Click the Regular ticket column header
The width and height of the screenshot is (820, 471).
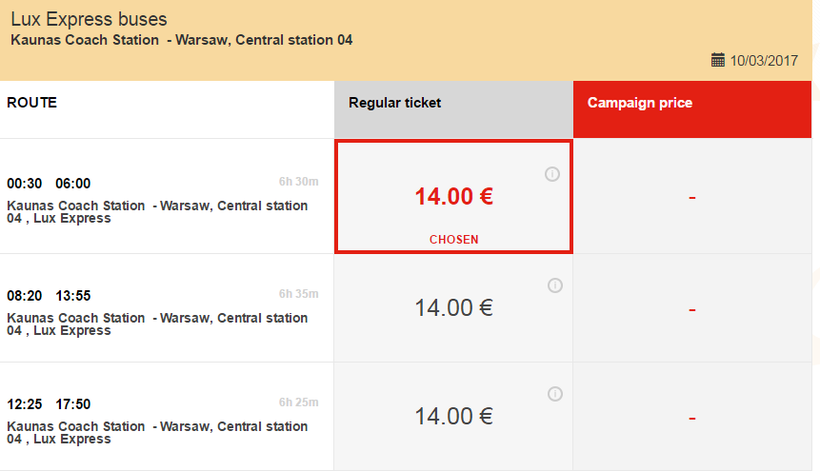point(453,103)
